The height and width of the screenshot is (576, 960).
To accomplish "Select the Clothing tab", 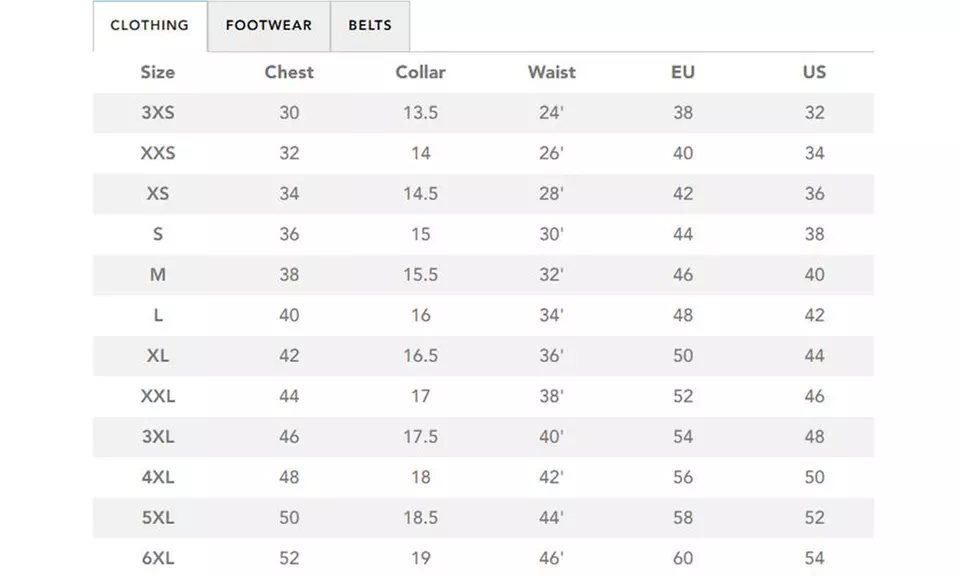I will click(x=149, y=26).
